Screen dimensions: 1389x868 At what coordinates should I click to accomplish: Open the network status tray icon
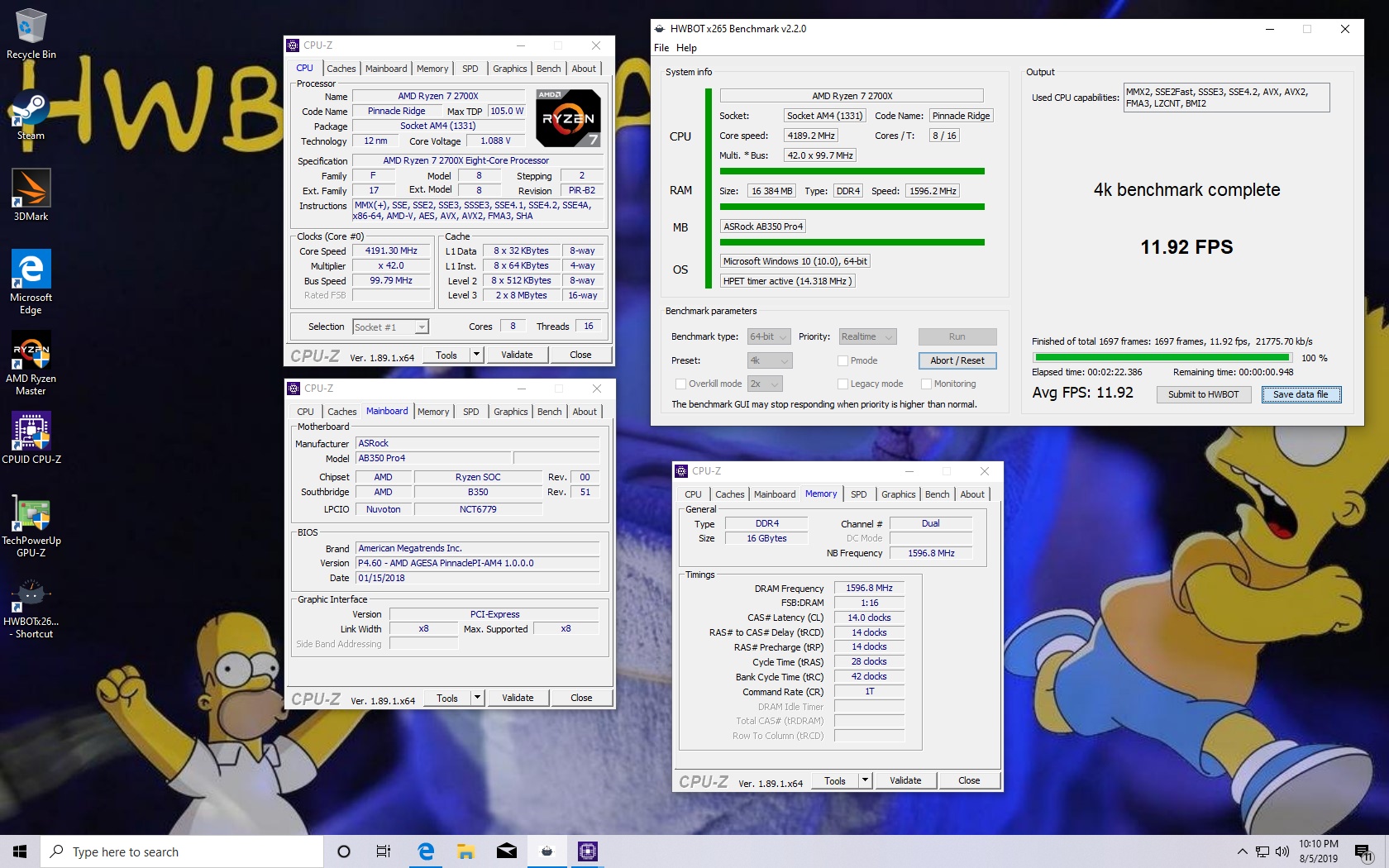1263,851
